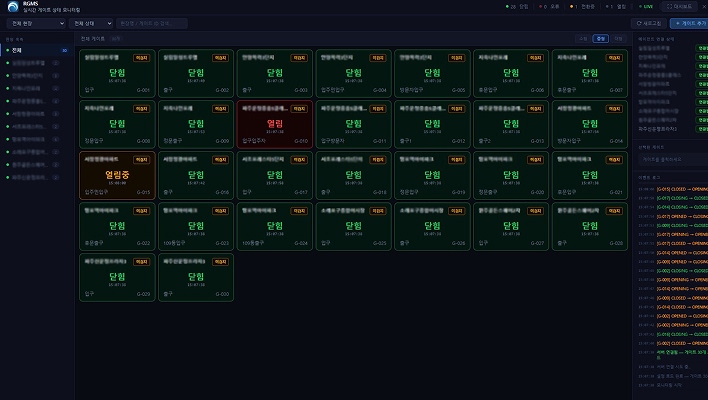Viewport: 708px width, 400px height.
Task: Click the 0 오류 error count in header
Action: click(x=549, y=7)
